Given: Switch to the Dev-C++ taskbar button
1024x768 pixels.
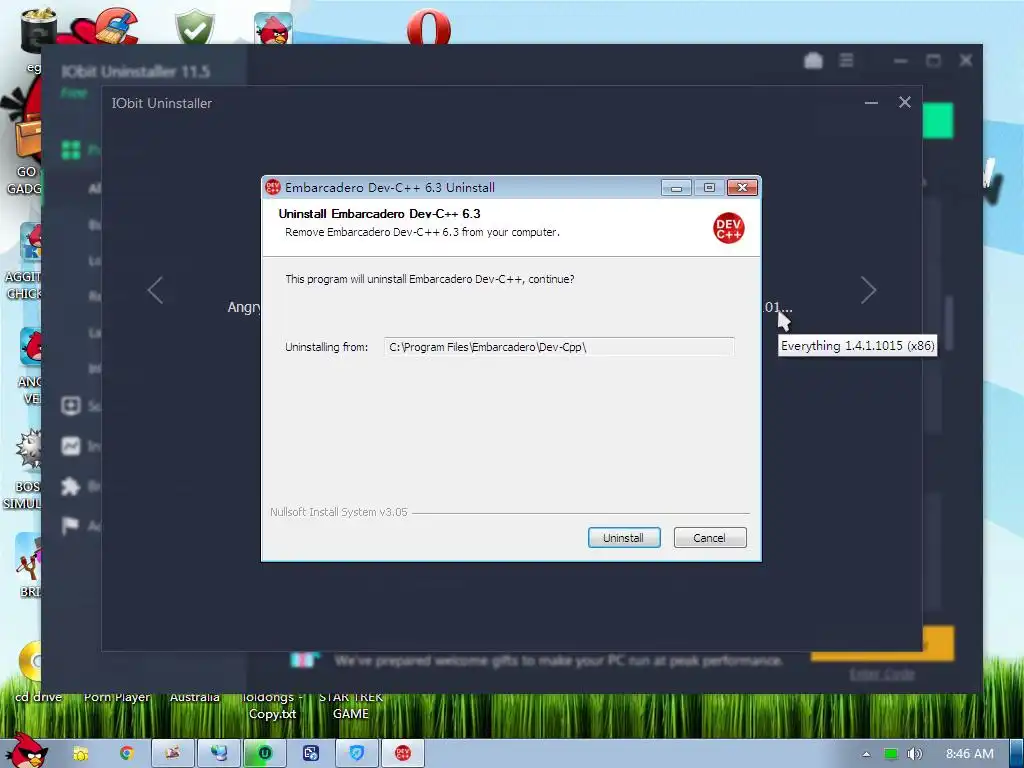Looking at the screenshot, I should click(x=402, y=754).
